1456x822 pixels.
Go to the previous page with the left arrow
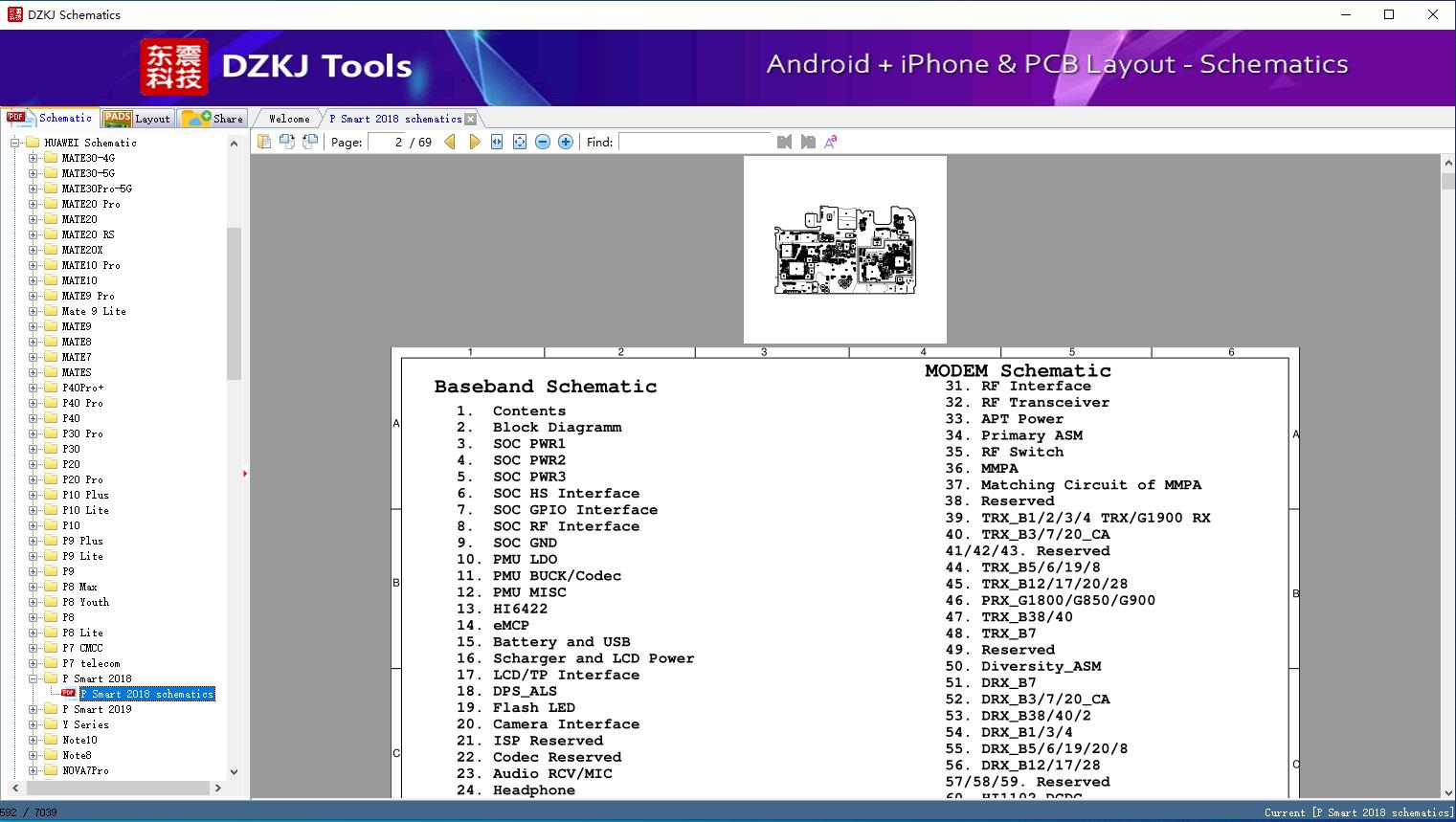tap(450, 142)
